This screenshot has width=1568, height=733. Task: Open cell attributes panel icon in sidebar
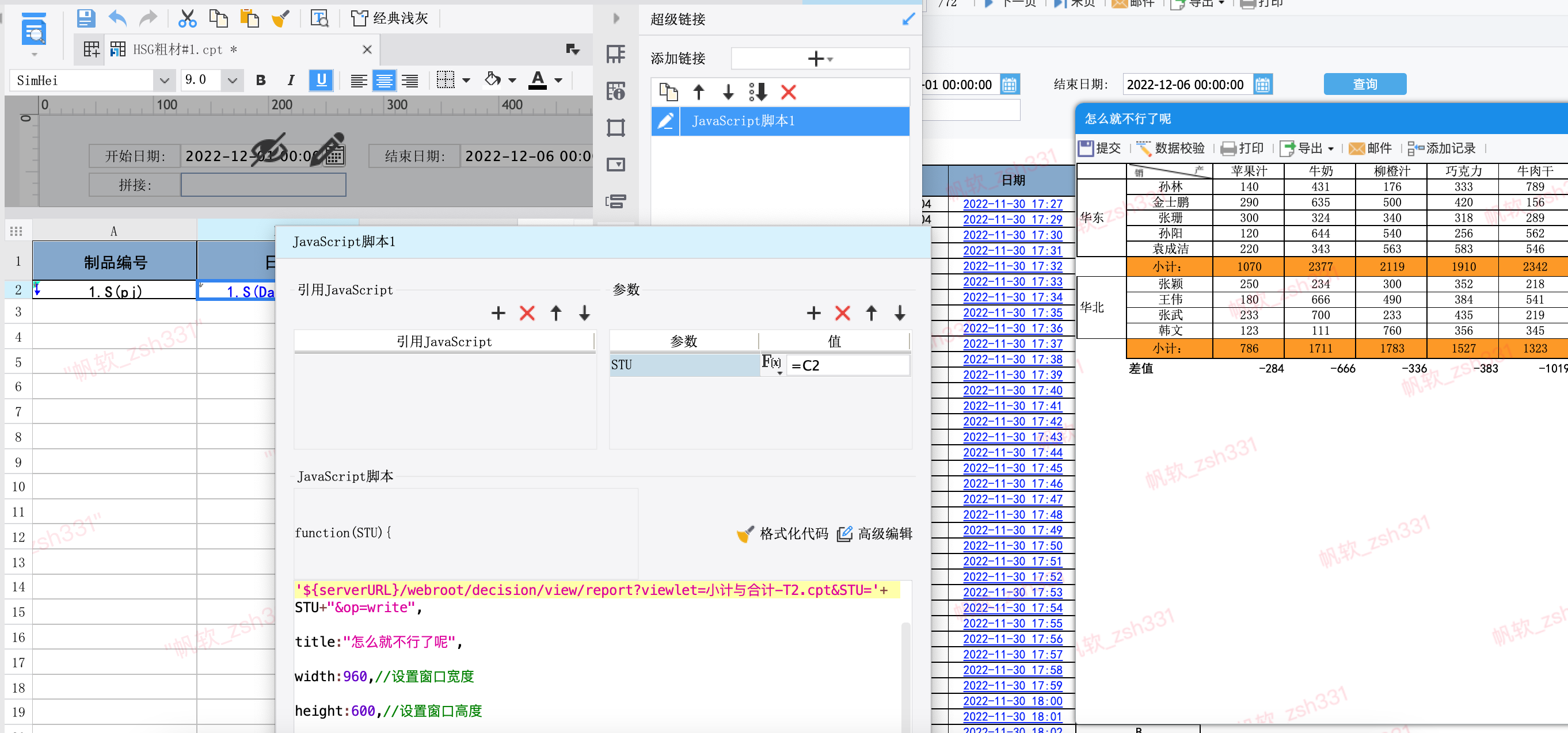(616, 91)
